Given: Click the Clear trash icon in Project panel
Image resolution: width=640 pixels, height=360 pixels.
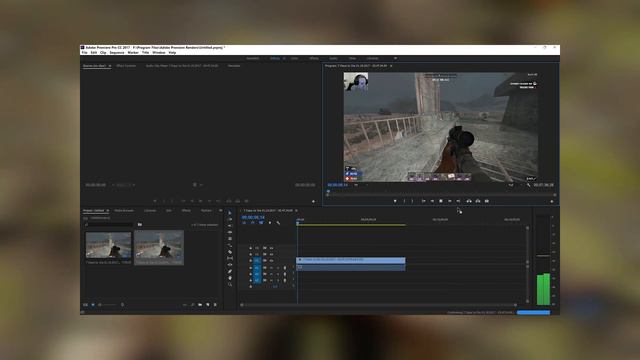Looking at the screenshot, I should pyautogui.click(x=216, y=304).
